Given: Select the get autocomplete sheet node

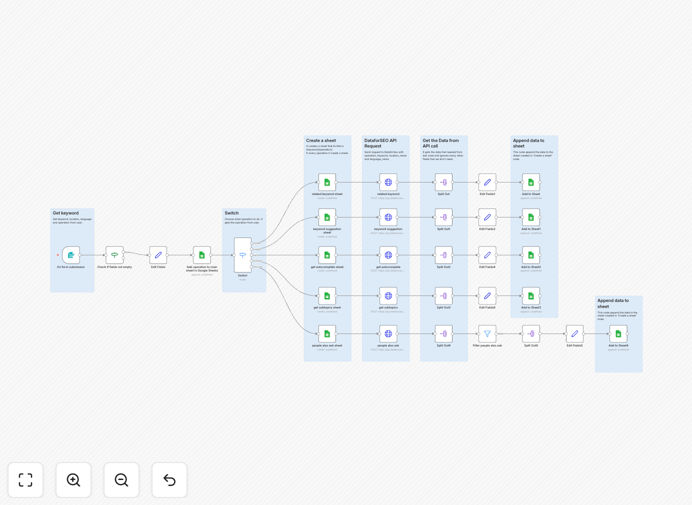Looking at the screenshot, I should click(327, 255).
